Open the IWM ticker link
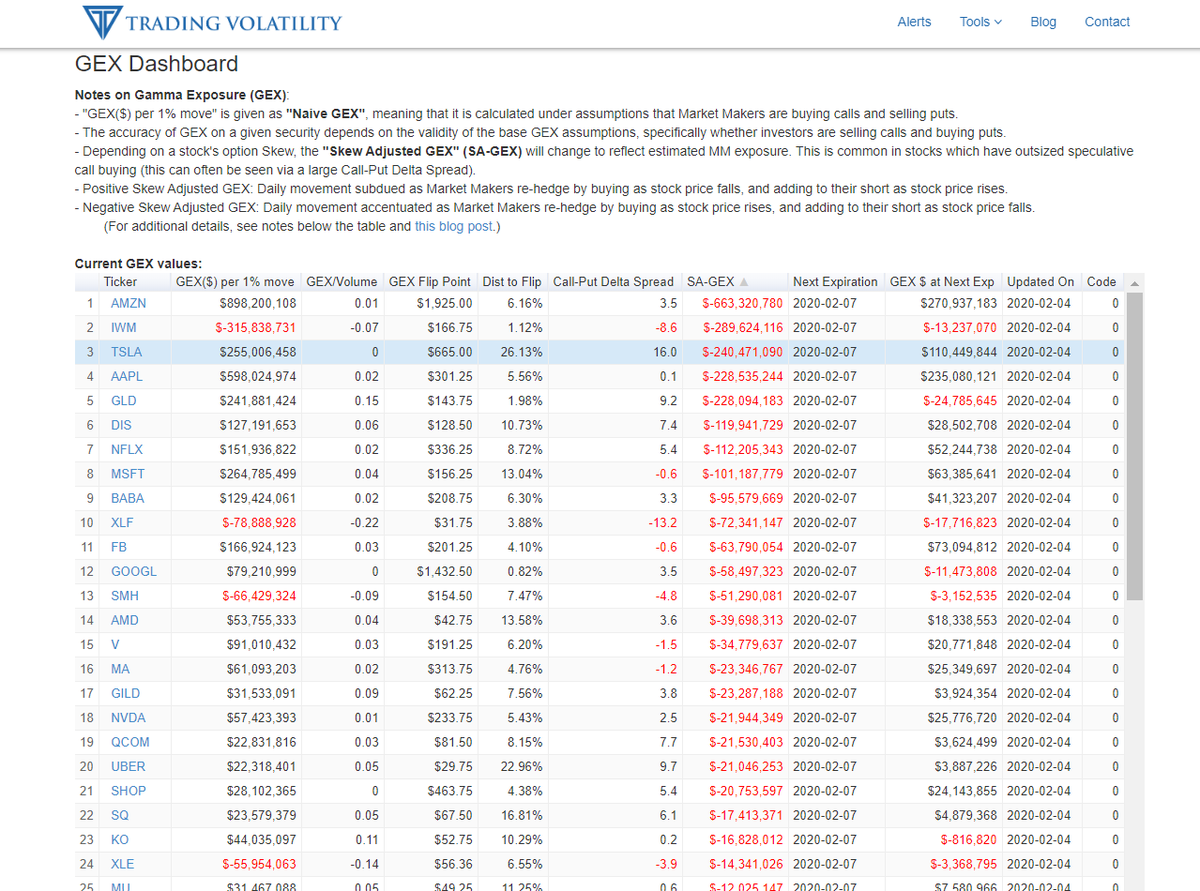 click(x=124, y=327)
